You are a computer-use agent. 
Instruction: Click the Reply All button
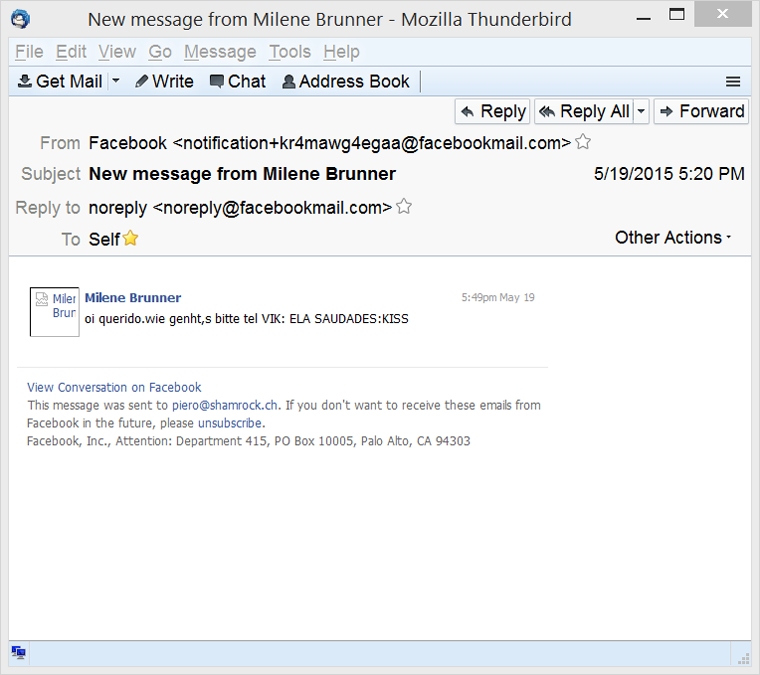[x=584, y=111]
